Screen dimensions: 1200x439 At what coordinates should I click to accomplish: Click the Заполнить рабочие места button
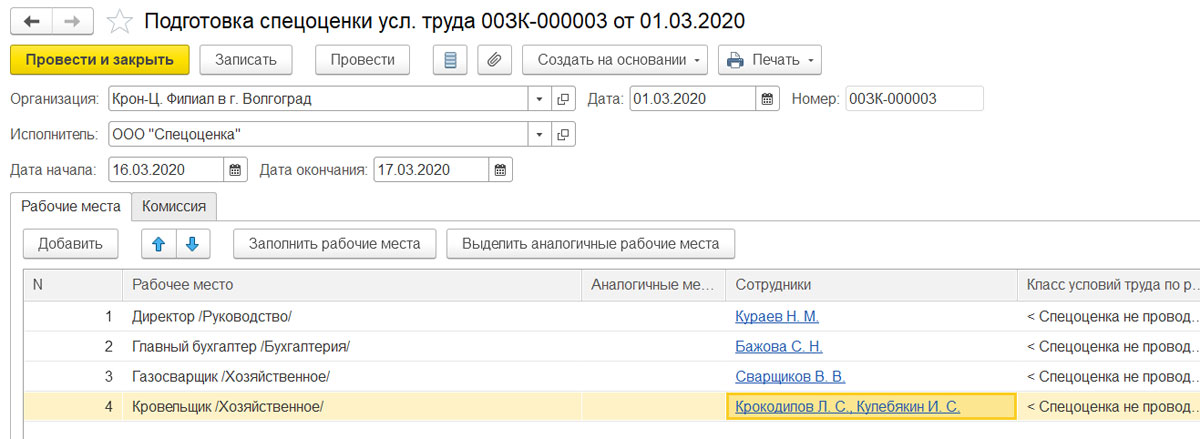click(x=335, y=243)
